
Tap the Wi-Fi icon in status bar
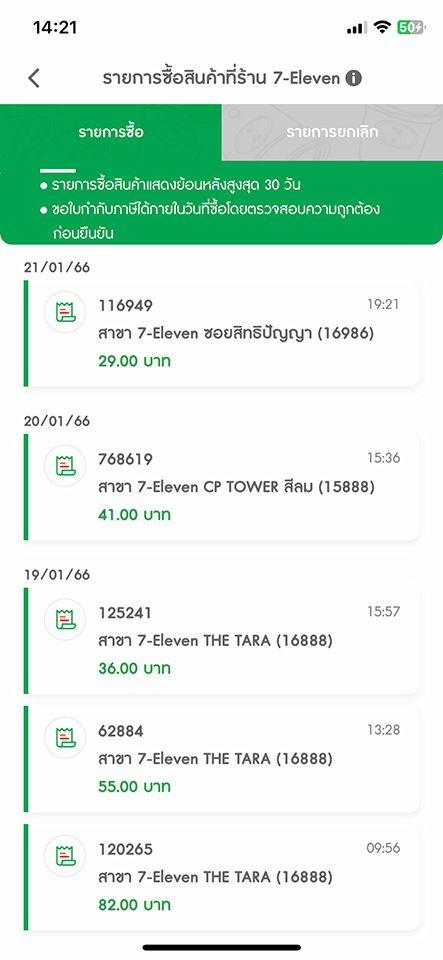(382, 27)
